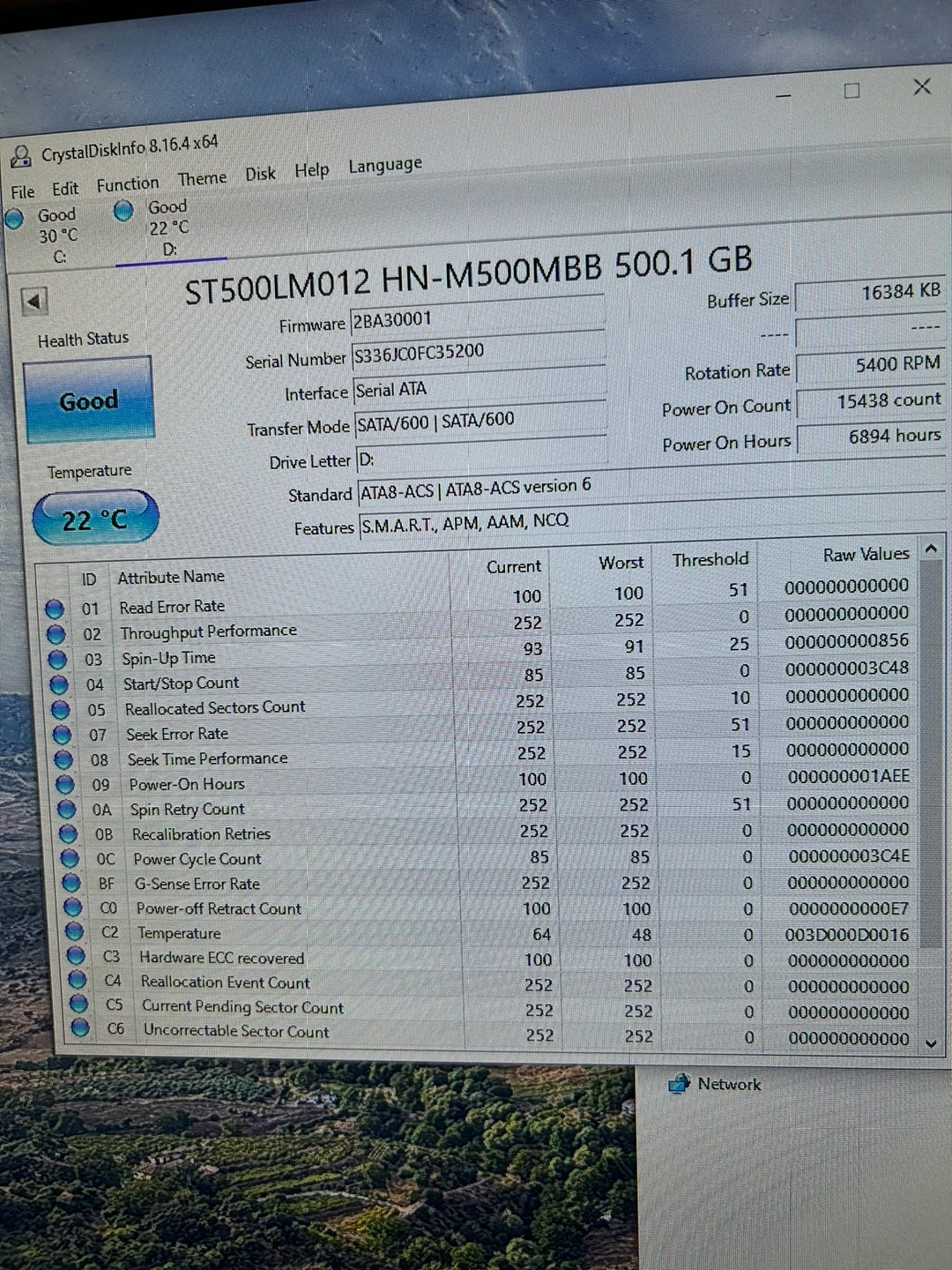The width and height of the screenshot is (952, 1270).
Task: Select the D: drive Good status icon
Action: 123,210
